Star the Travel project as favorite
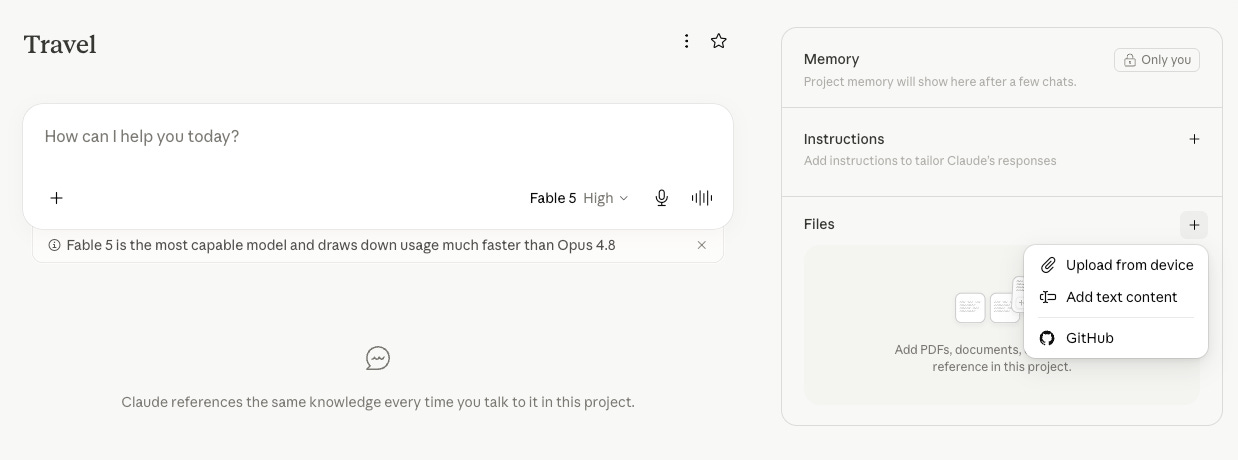The image size is (1238, 460). point(718,41)
